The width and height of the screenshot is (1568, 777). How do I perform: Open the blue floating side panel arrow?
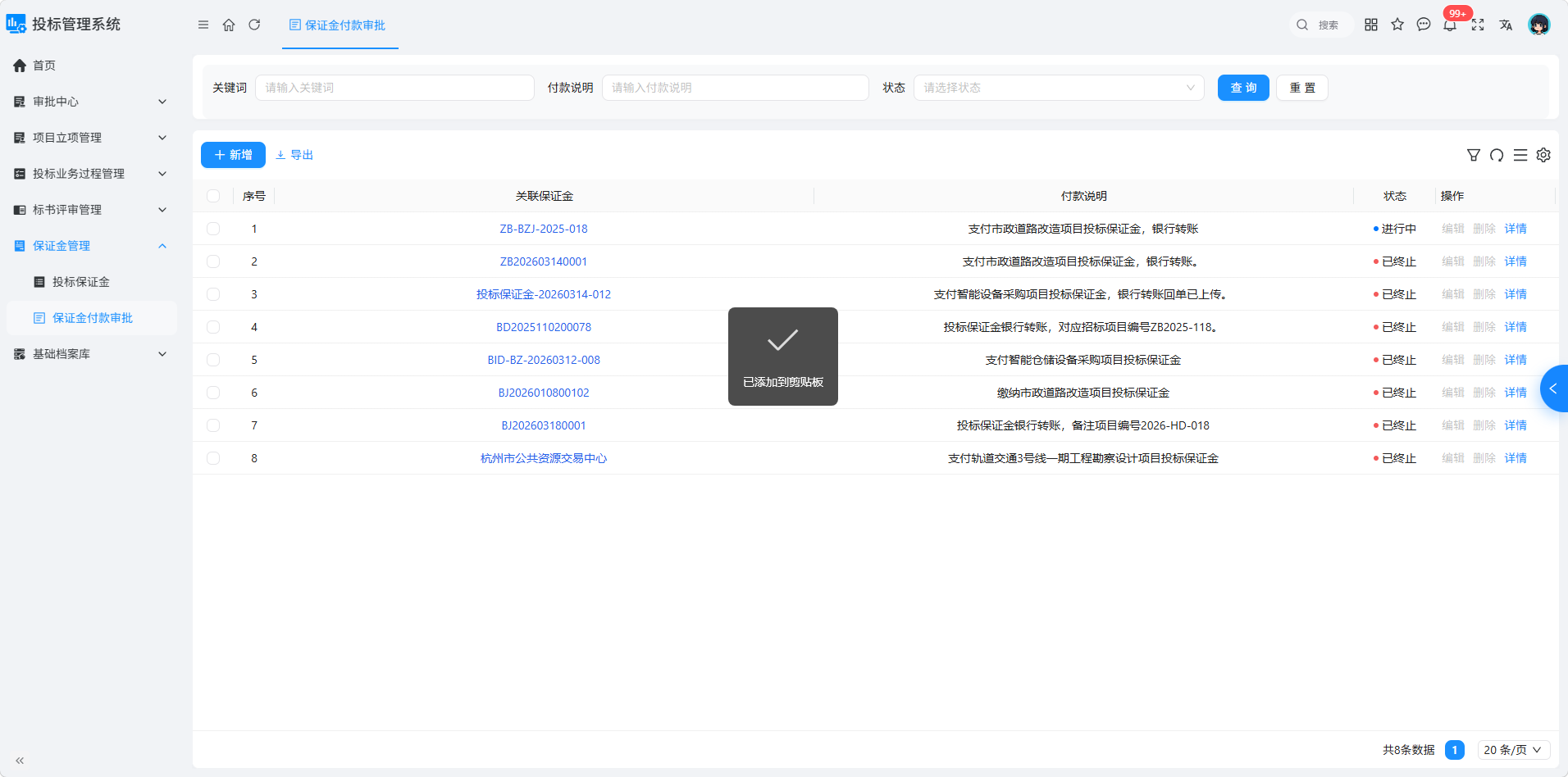(x=1554, y=388)
